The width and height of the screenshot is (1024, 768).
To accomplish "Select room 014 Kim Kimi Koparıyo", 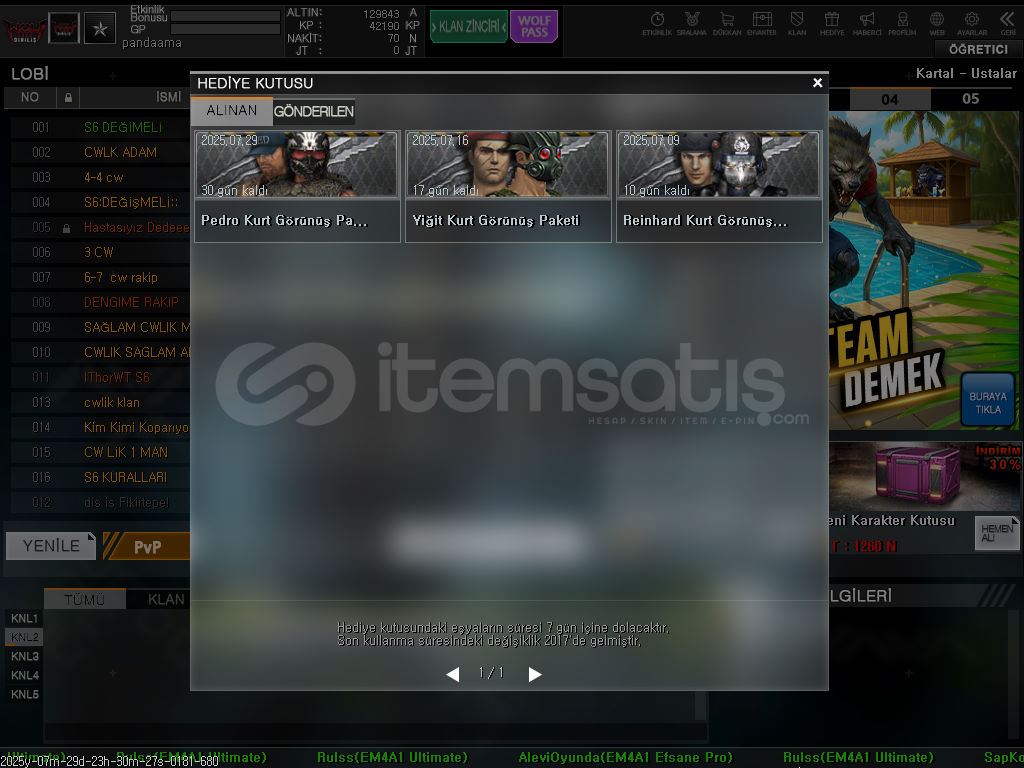I will tap(100, 427).
